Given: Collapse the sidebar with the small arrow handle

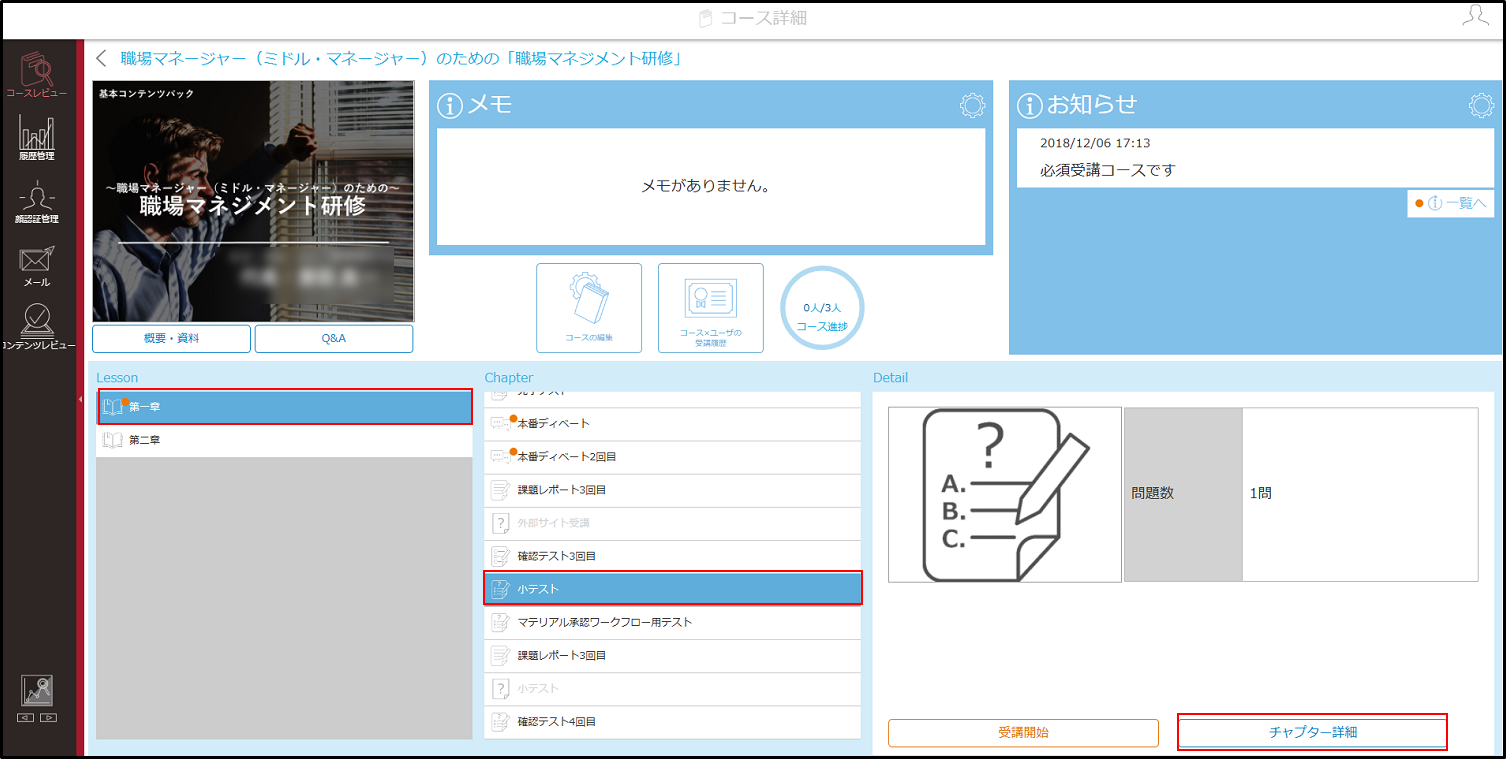Looking at the screenshot, I should click(x=80, y=399).
